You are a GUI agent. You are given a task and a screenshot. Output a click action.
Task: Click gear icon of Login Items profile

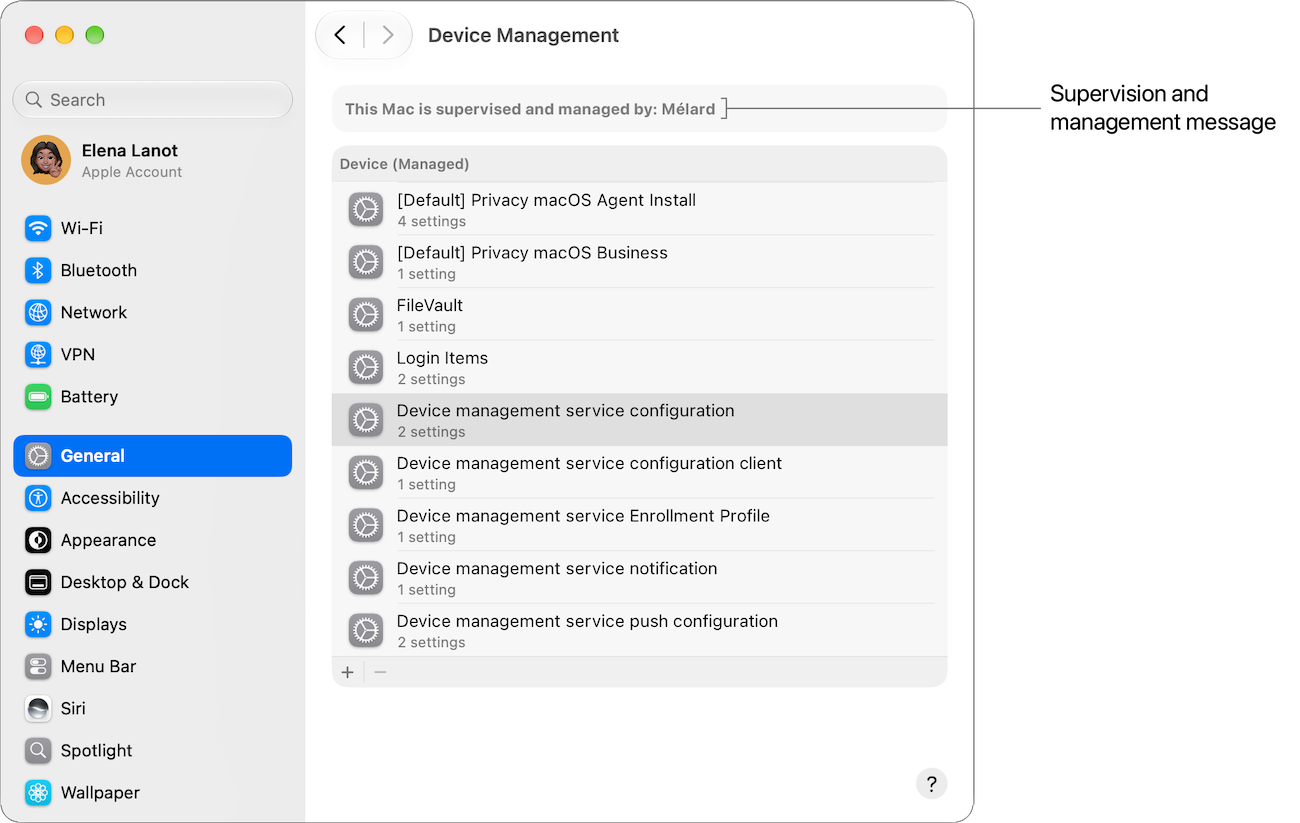tap(366, 368)
